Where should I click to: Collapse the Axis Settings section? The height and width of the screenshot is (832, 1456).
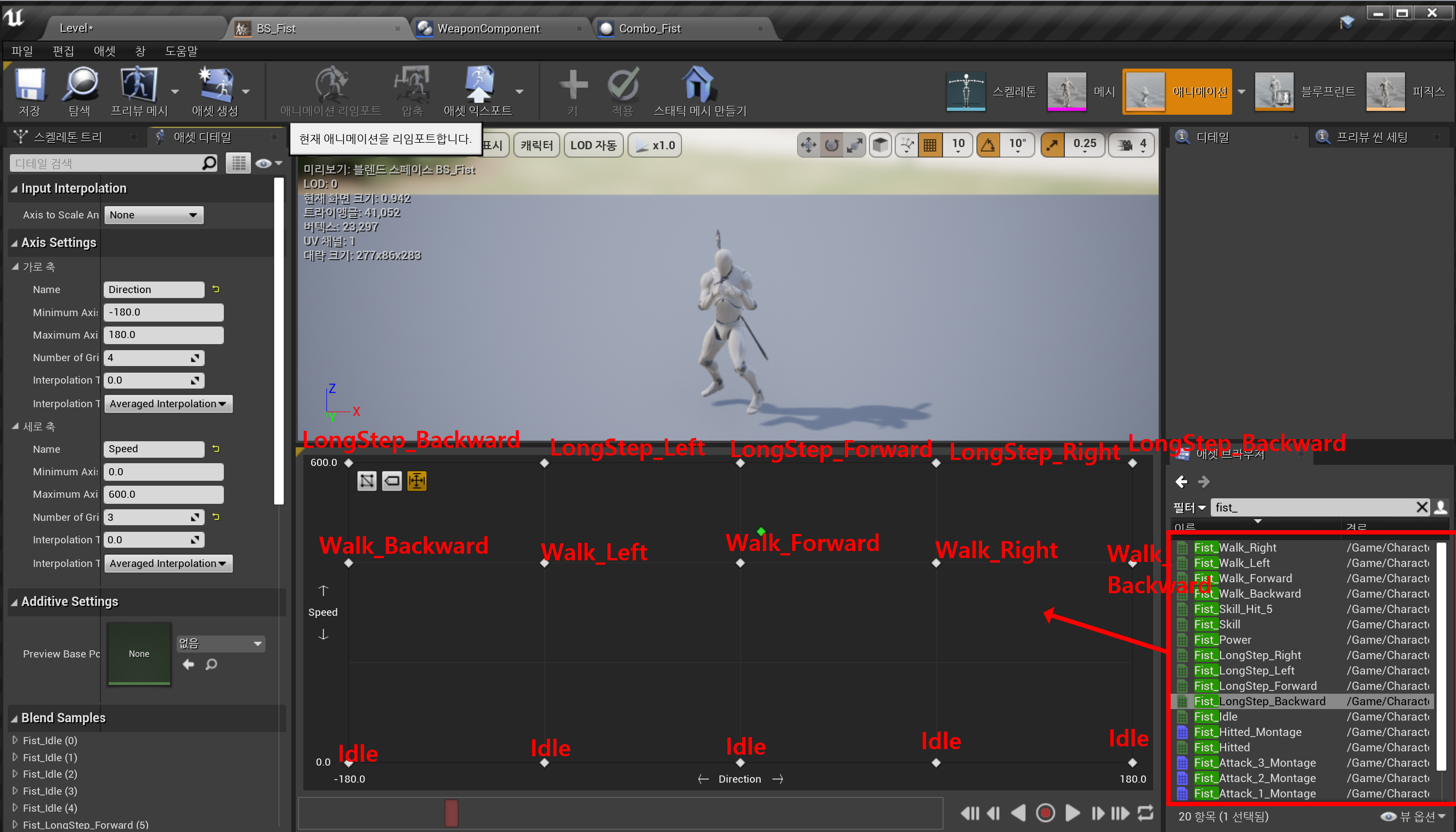tap(14, 243)
